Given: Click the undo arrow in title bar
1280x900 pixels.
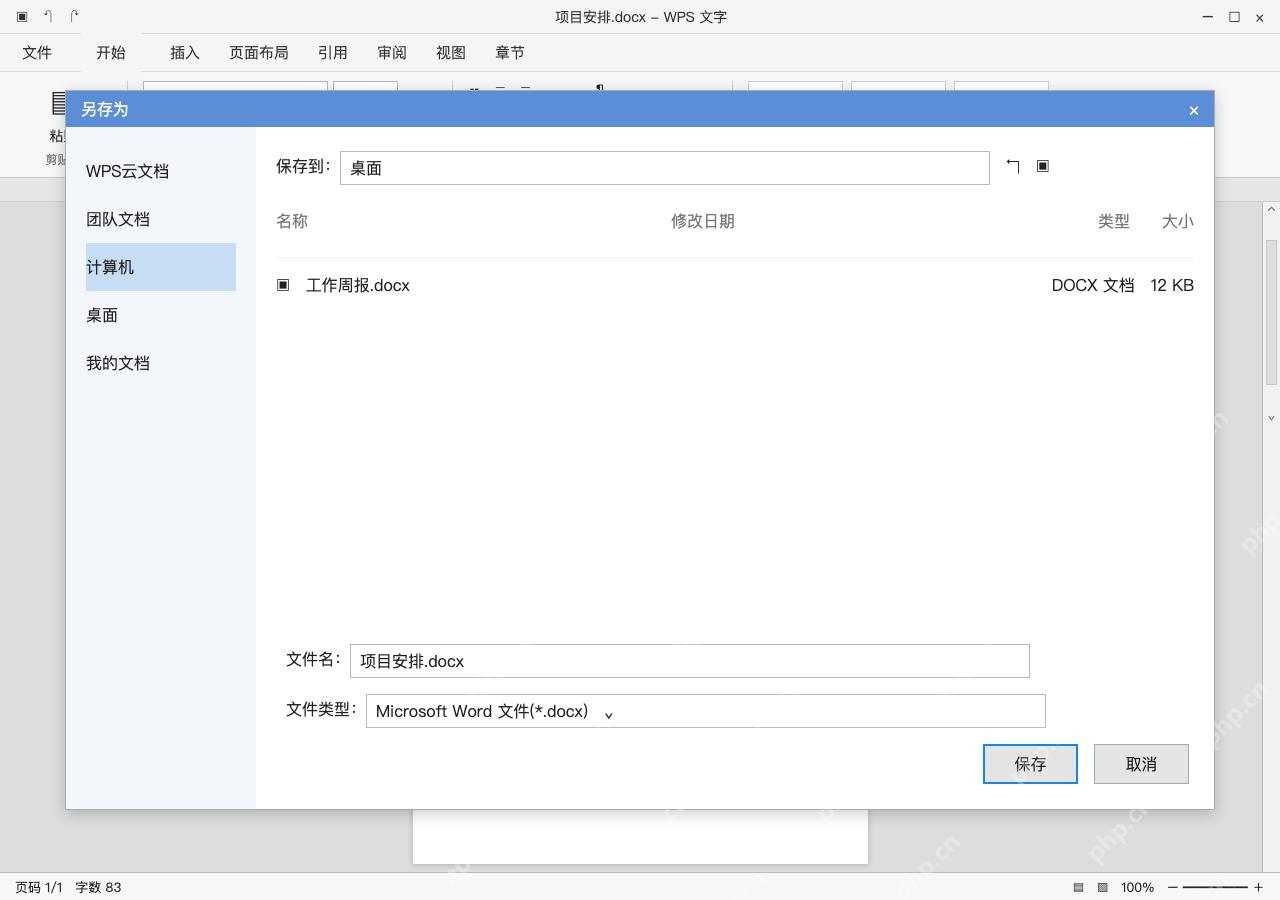Looking at the screenshot, I should (x=48, y=16).
